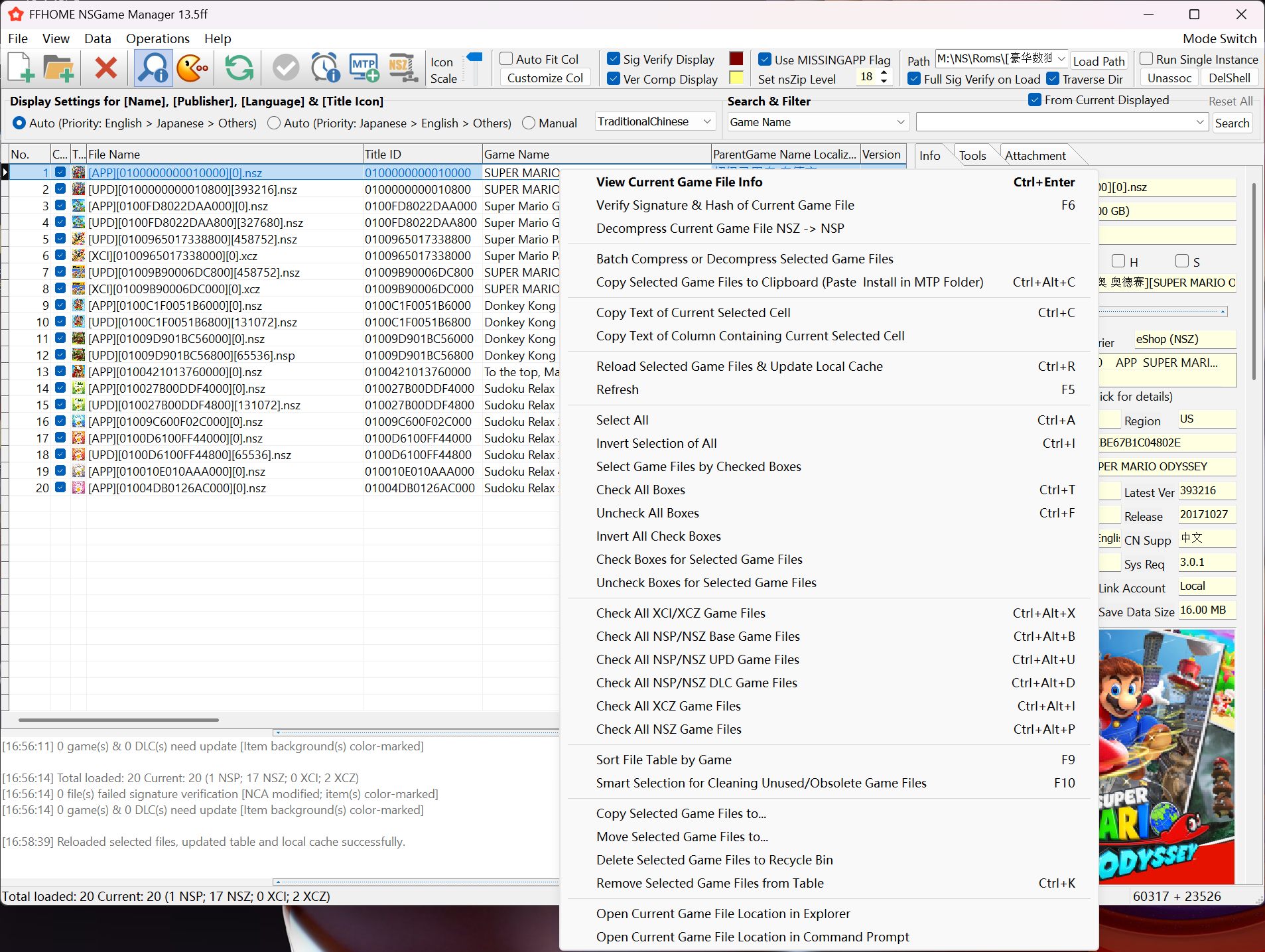Click the NSZ compress toolbar icon
The width and height of the screenshot is (1265, 952).
point(403,68)
